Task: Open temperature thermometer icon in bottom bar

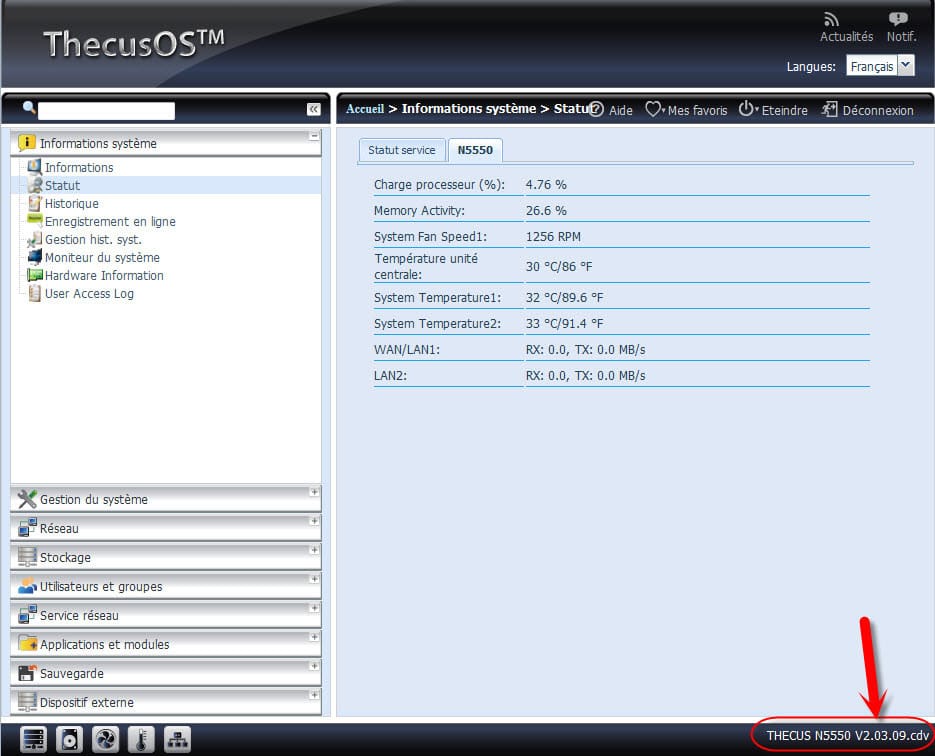Action: pyautogui.click(x=141, y=740)
